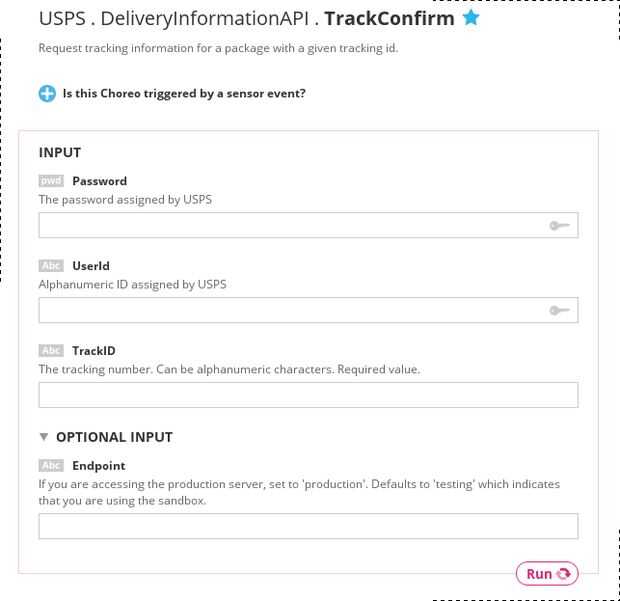Click into the Endpoint text box

(308, 526)
